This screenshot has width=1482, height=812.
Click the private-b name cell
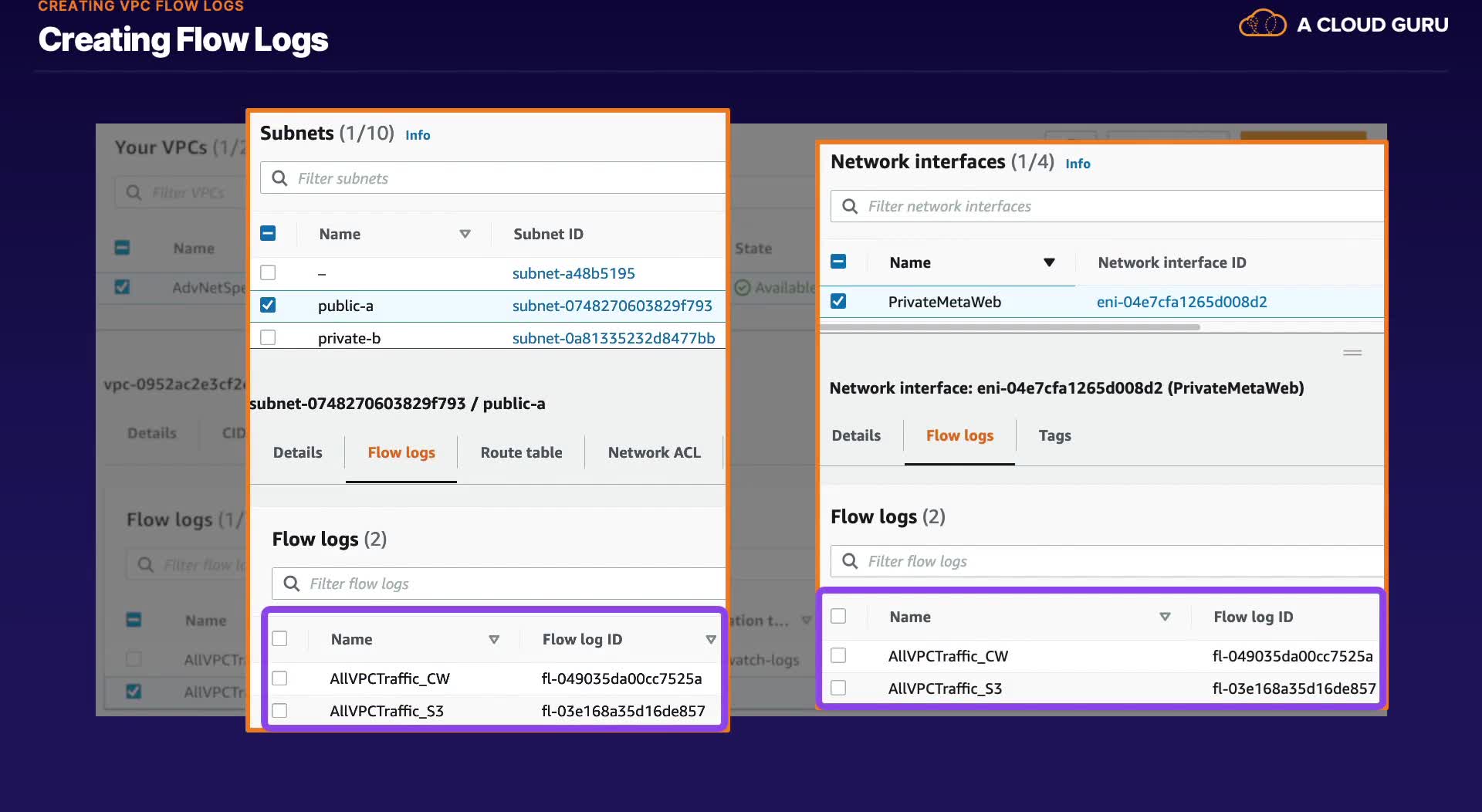coord(349,338)
